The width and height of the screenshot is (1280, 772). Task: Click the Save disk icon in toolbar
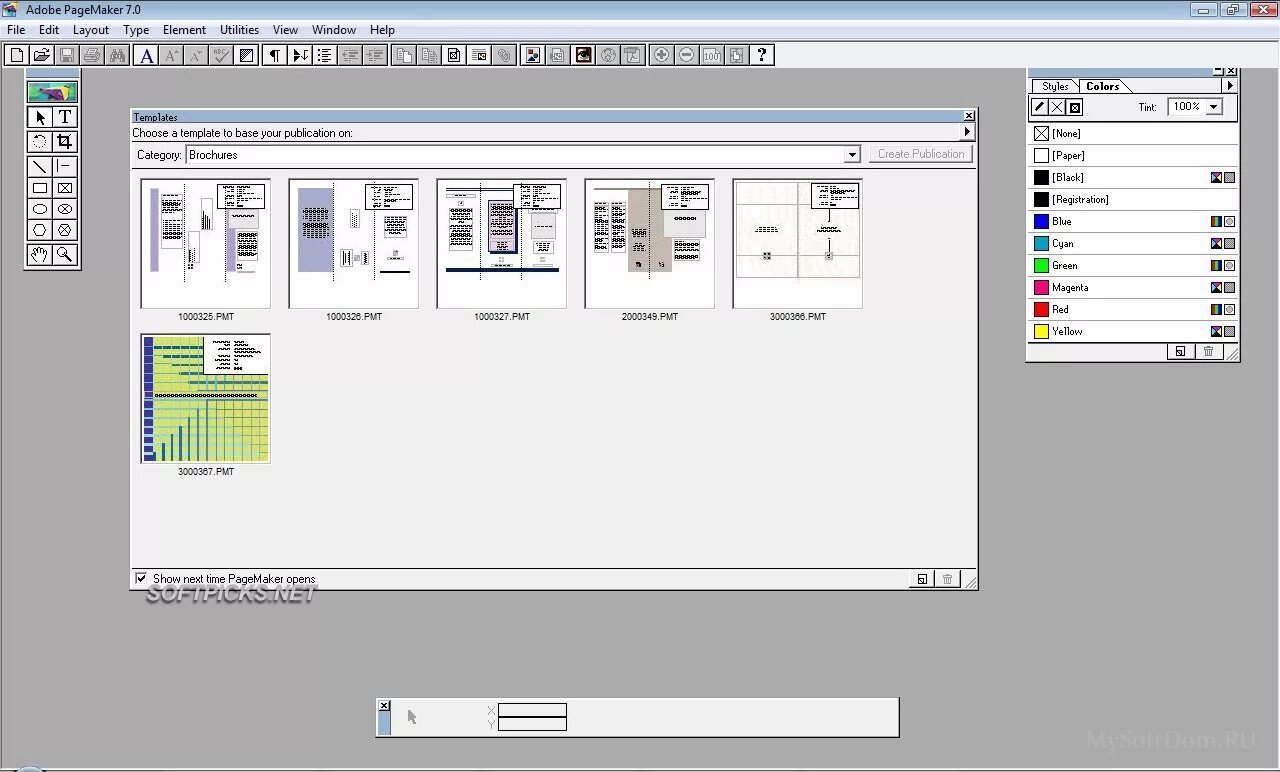coord(67,55)
